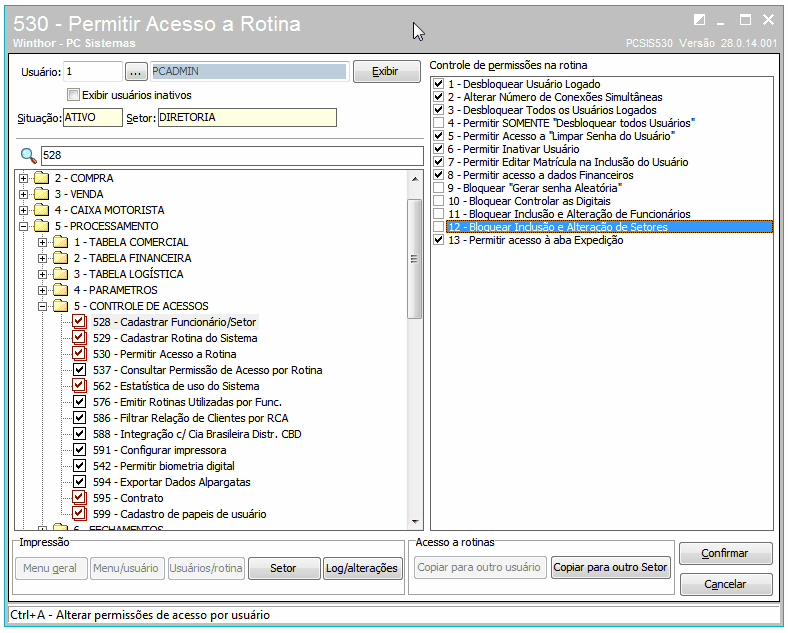The width and height of the screenshot is (788, 633).
Task: Uncheck permission 13 acesso à aba Expedição
Action: coord(439,240)
